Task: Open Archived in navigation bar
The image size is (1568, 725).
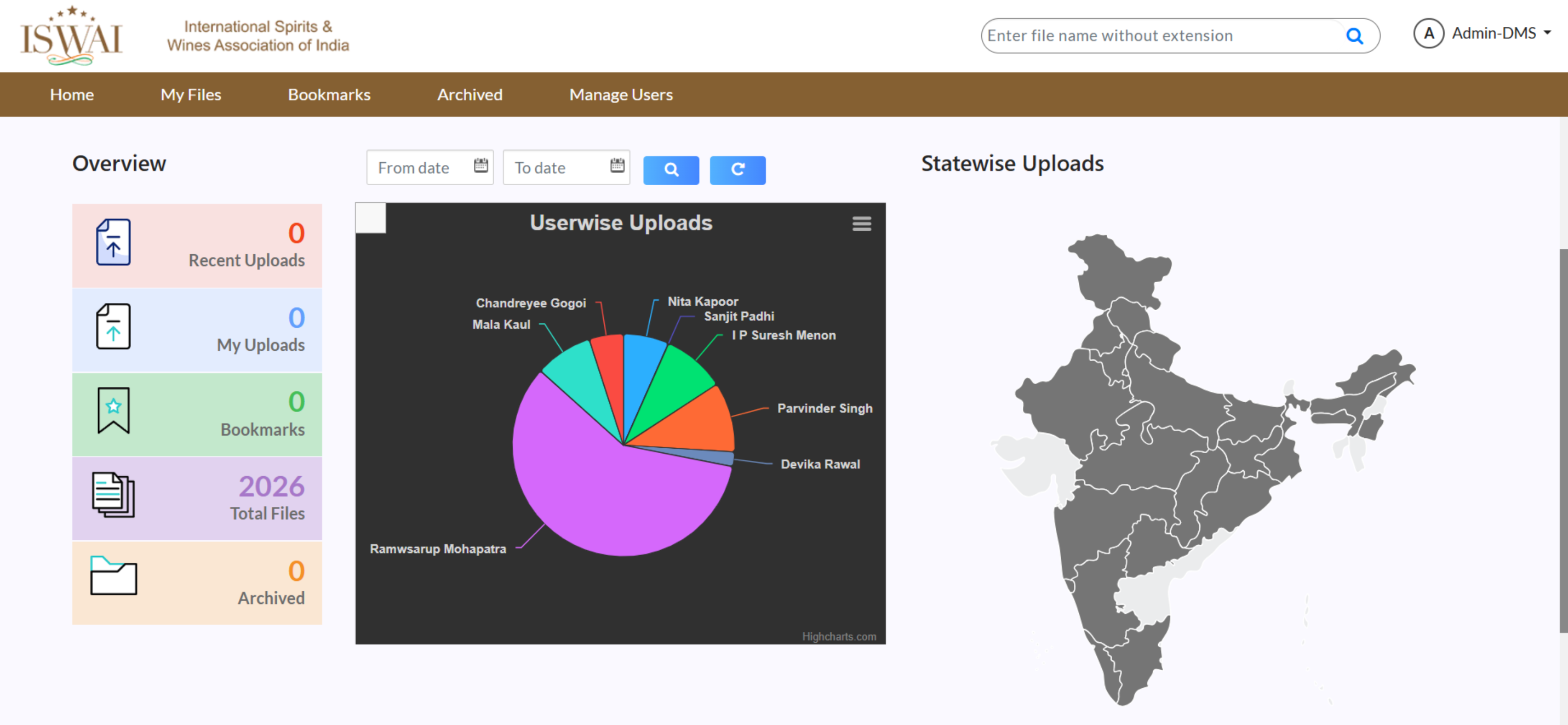Action: 470,94
